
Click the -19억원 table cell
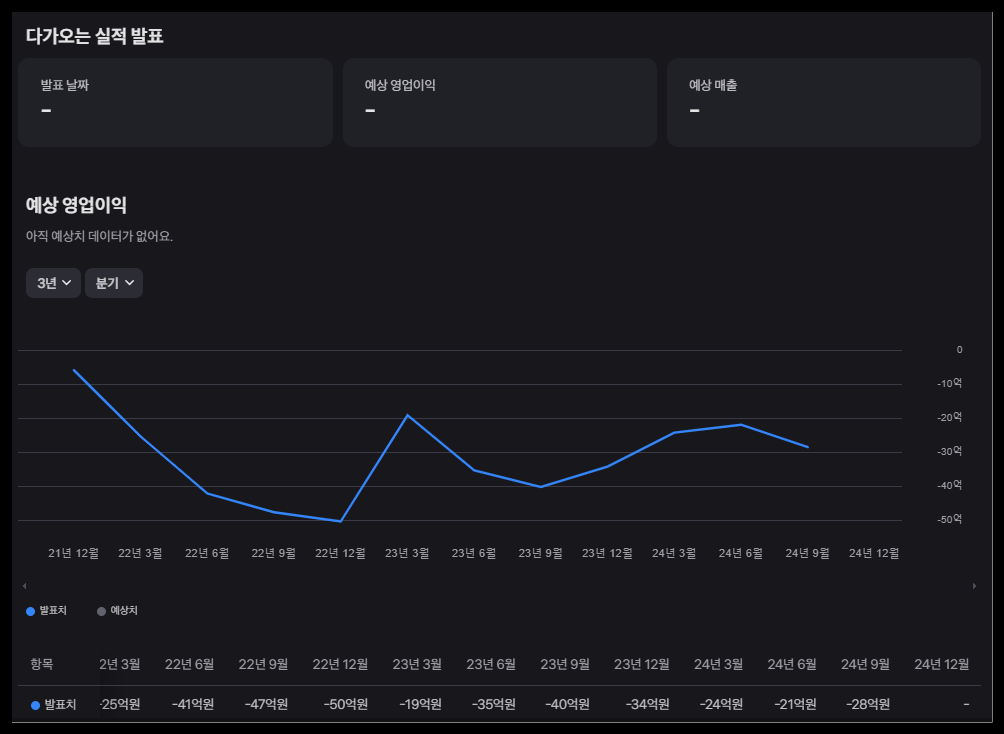click(421, 705)
